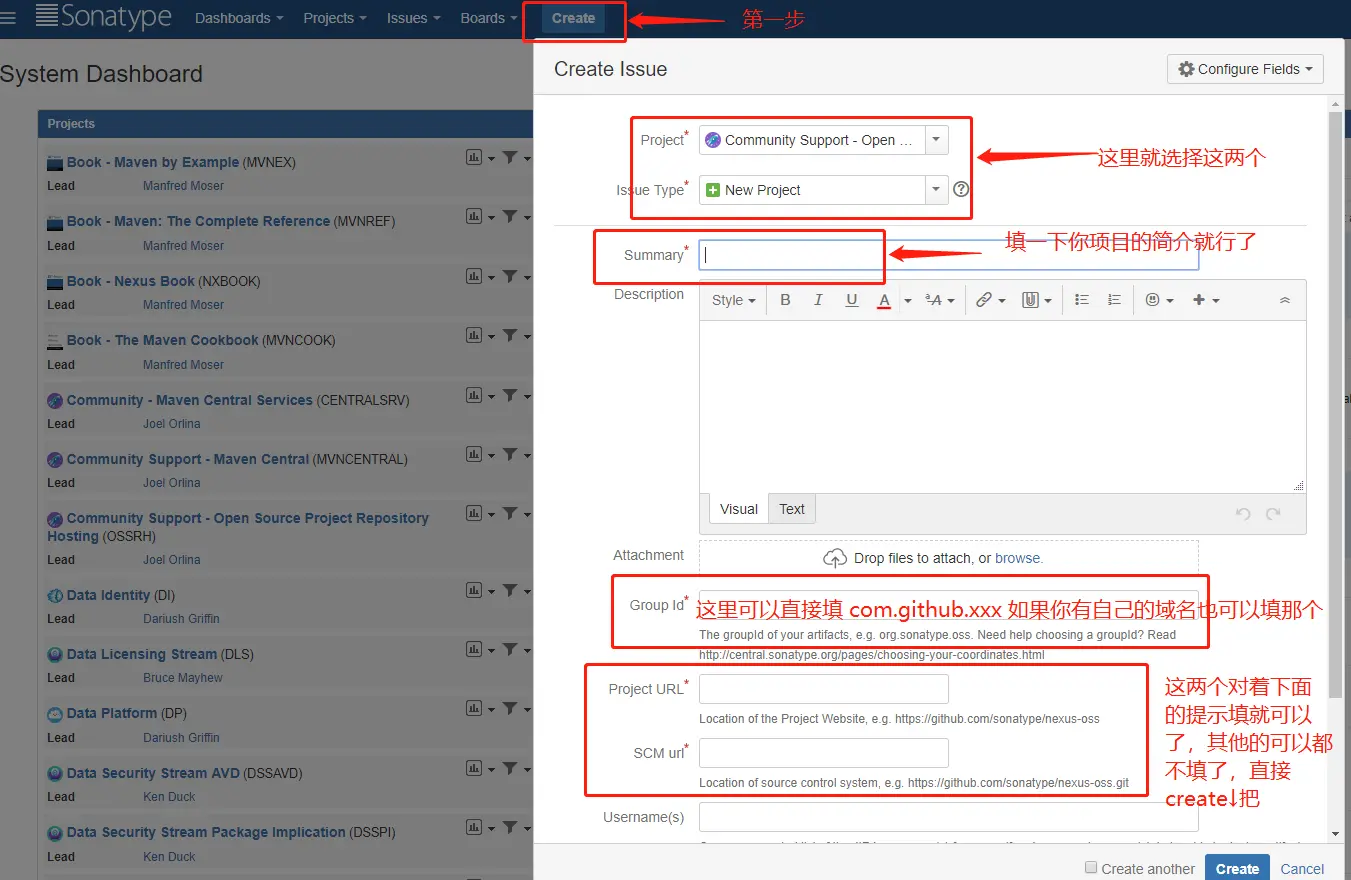Open the emoticon picker
1351x880 pixels.
[1159, 300]
